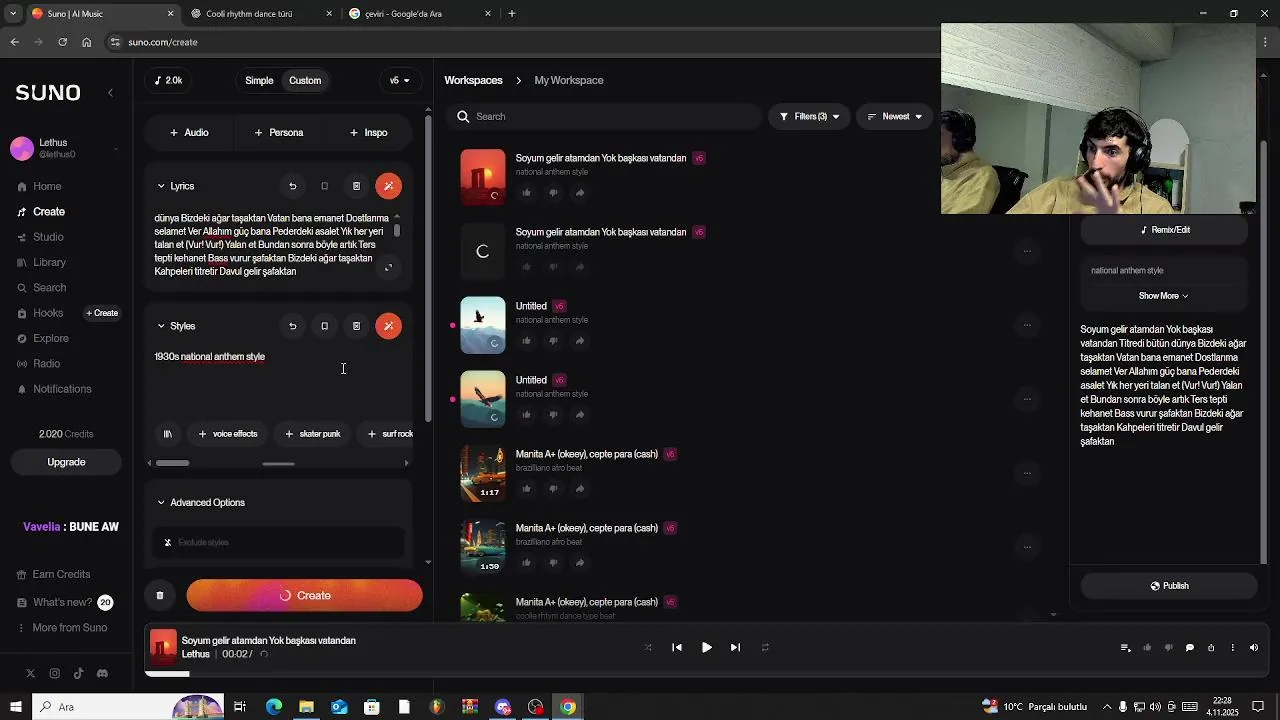Add the skater punk style tag

pos(313,434)
